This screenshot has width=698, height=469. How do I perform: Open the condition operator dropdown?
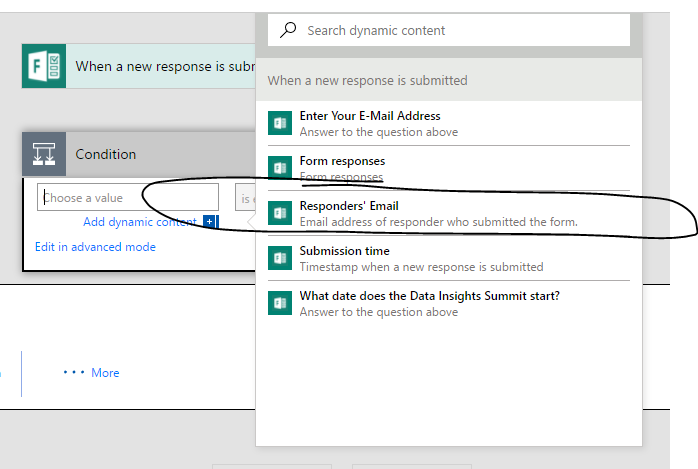245,198
